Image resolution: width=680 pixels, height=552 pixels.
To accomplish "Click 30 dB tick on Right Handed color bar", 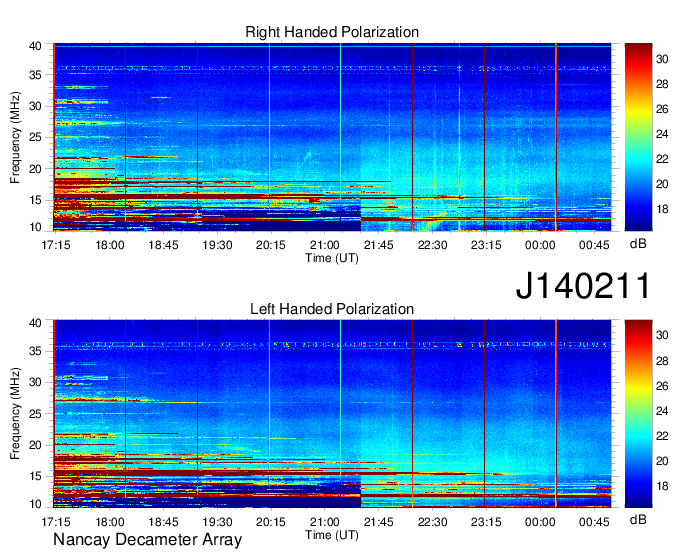I will coord(662,59).
